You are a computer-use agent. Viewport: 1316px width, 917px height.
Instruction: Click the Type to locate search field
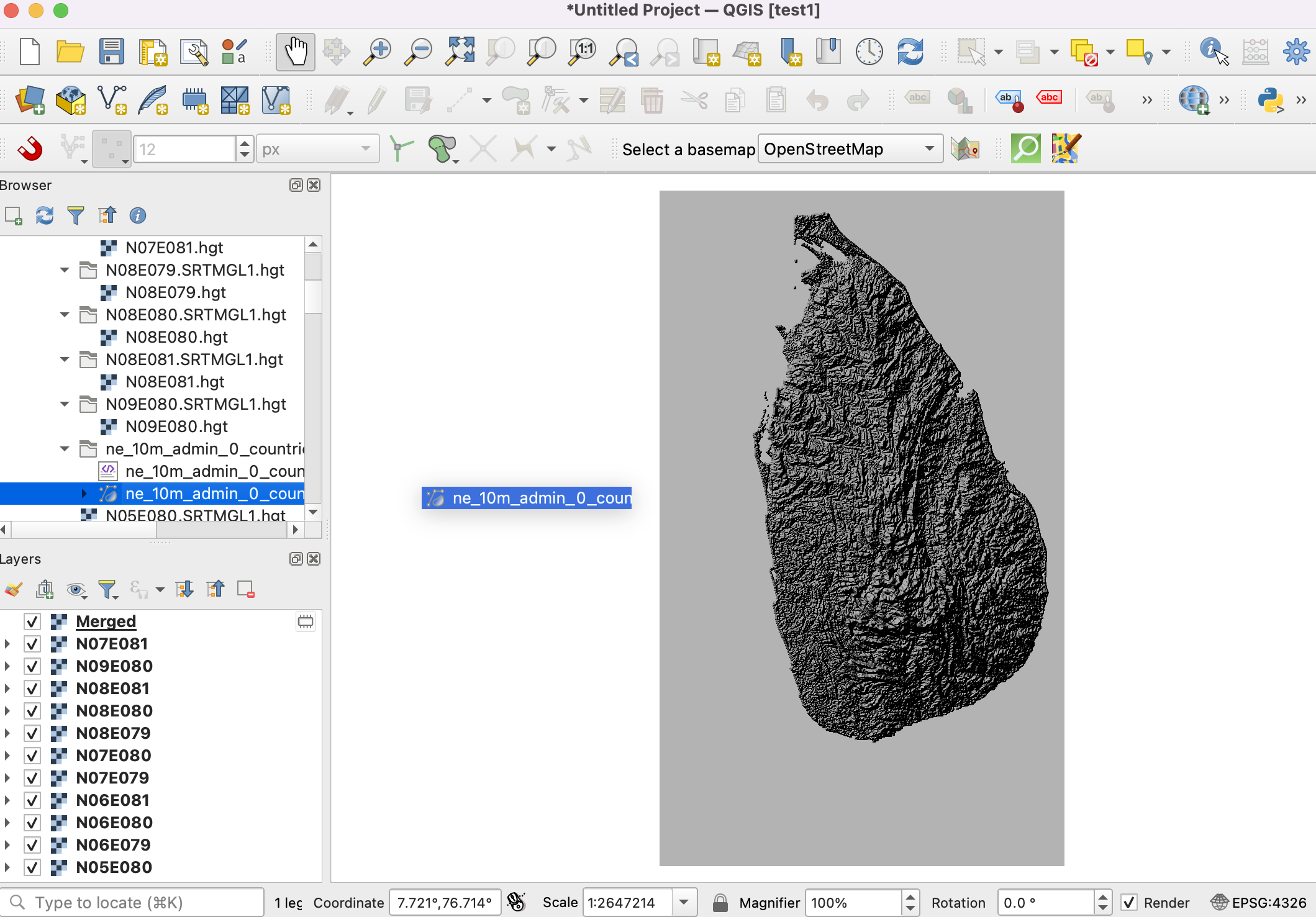coord(134,902)
